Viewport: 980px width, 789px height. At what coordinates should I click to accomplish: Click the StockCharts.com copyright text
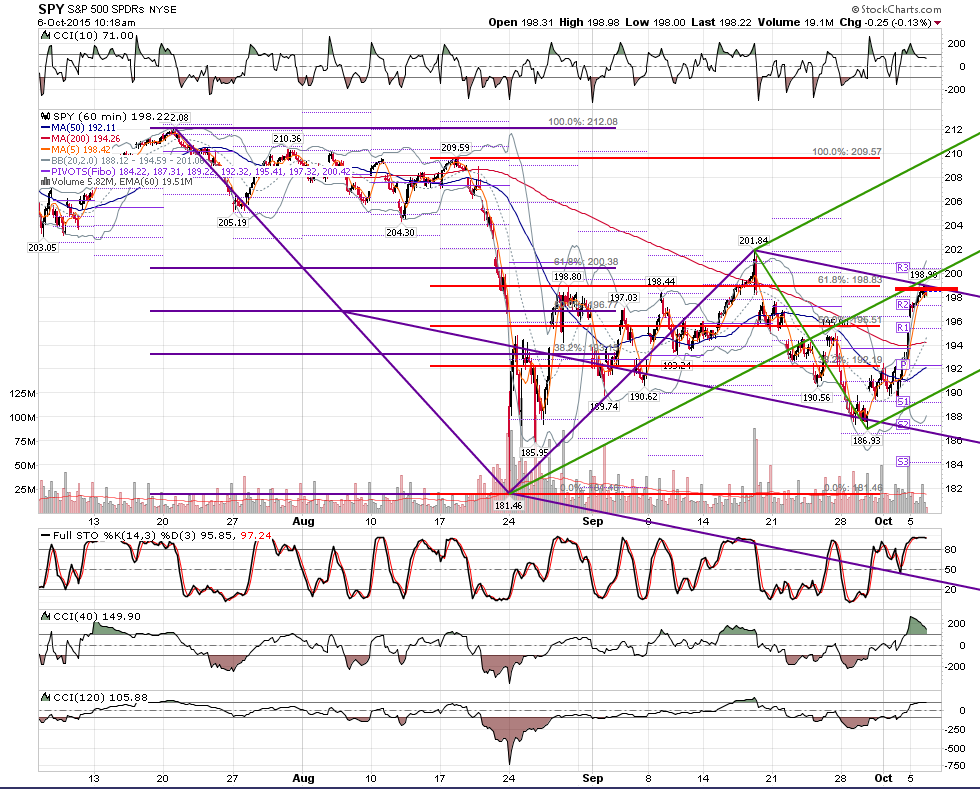point(896,9)
